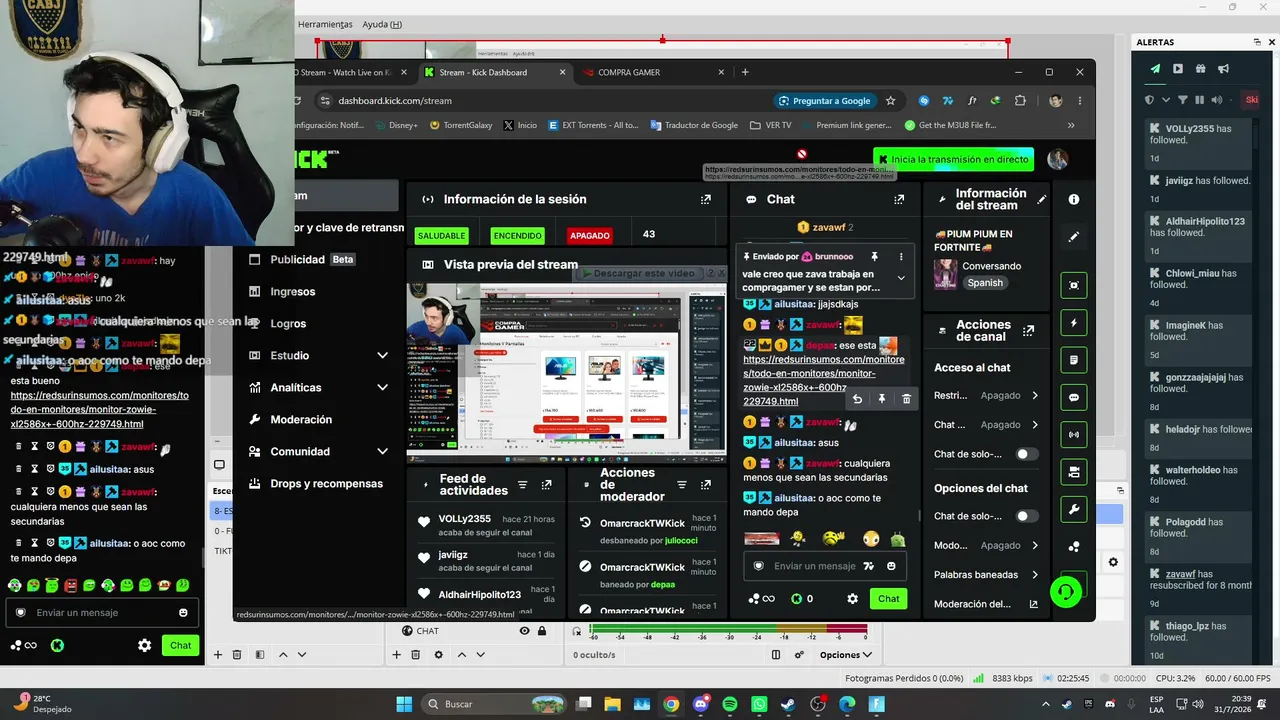Open the redsurinsumos monitor link in dashboard chat
This screenshot has height=720, width=1280.
pyautogui.click(x=823, y=380)
